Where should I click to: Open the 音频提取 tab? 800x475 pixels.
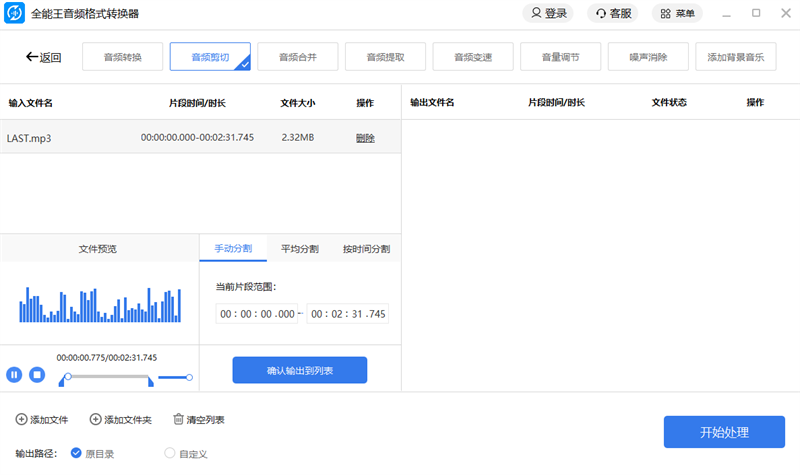click(x=385, y=57)
